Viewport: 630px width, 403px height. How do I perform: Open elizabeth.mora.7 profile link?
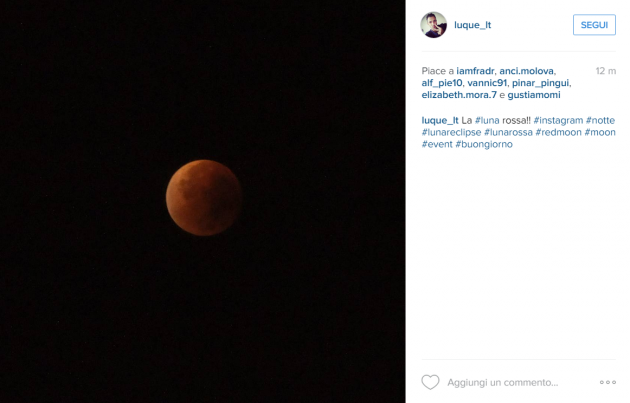point(459,95)
